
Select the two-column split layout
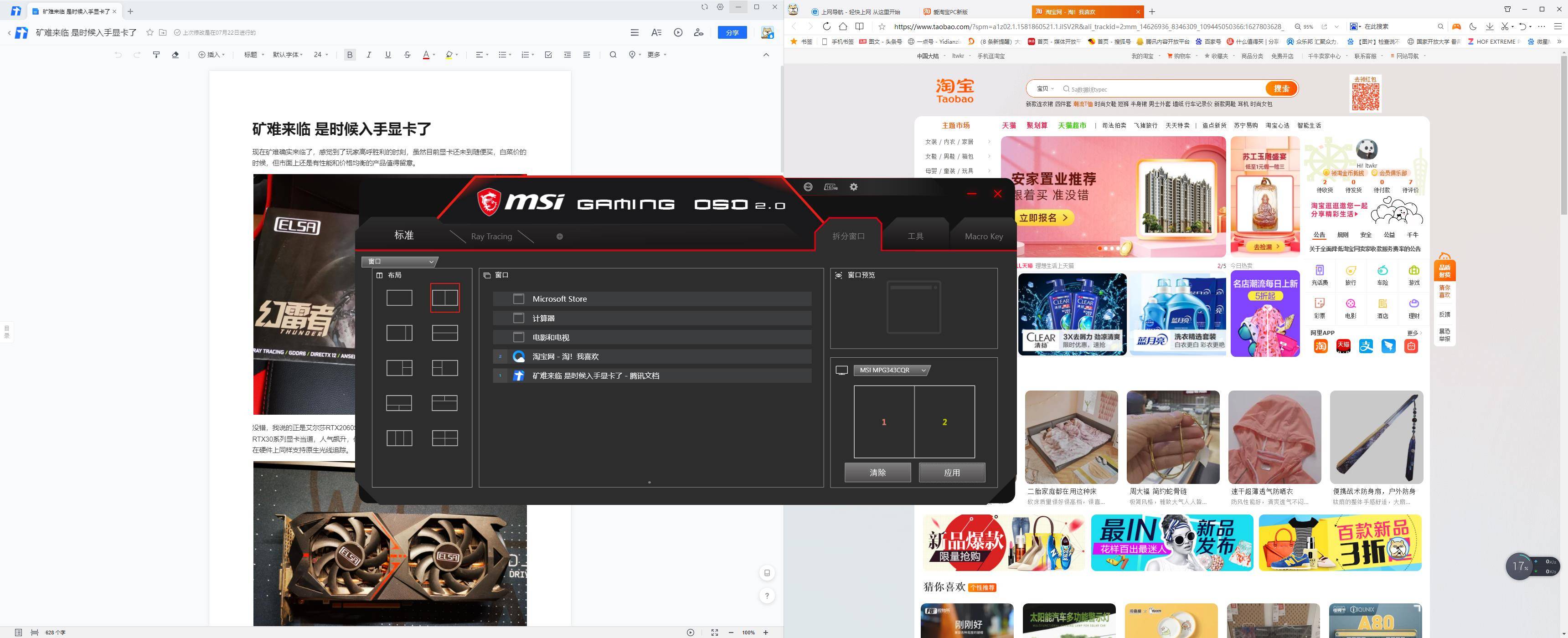click(x=444, y=298)
